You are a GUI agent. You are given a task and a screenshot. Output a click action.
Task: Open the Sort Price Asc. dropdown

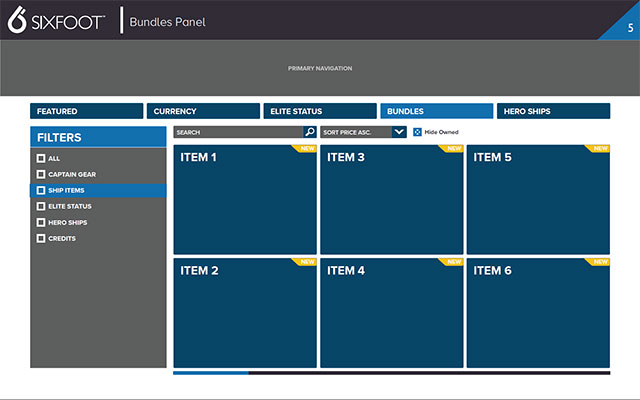[356, 132]
